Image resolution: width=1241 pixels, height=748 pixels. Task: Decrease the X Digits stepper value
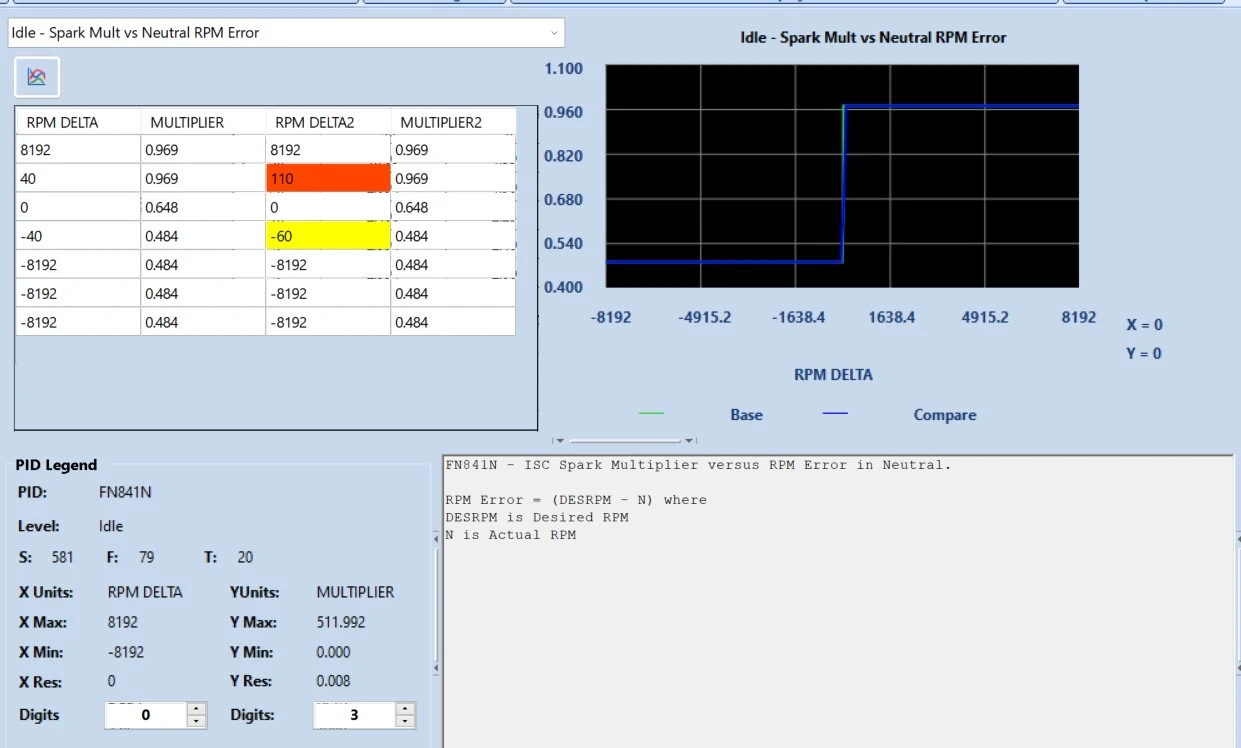tap(197, 721)
